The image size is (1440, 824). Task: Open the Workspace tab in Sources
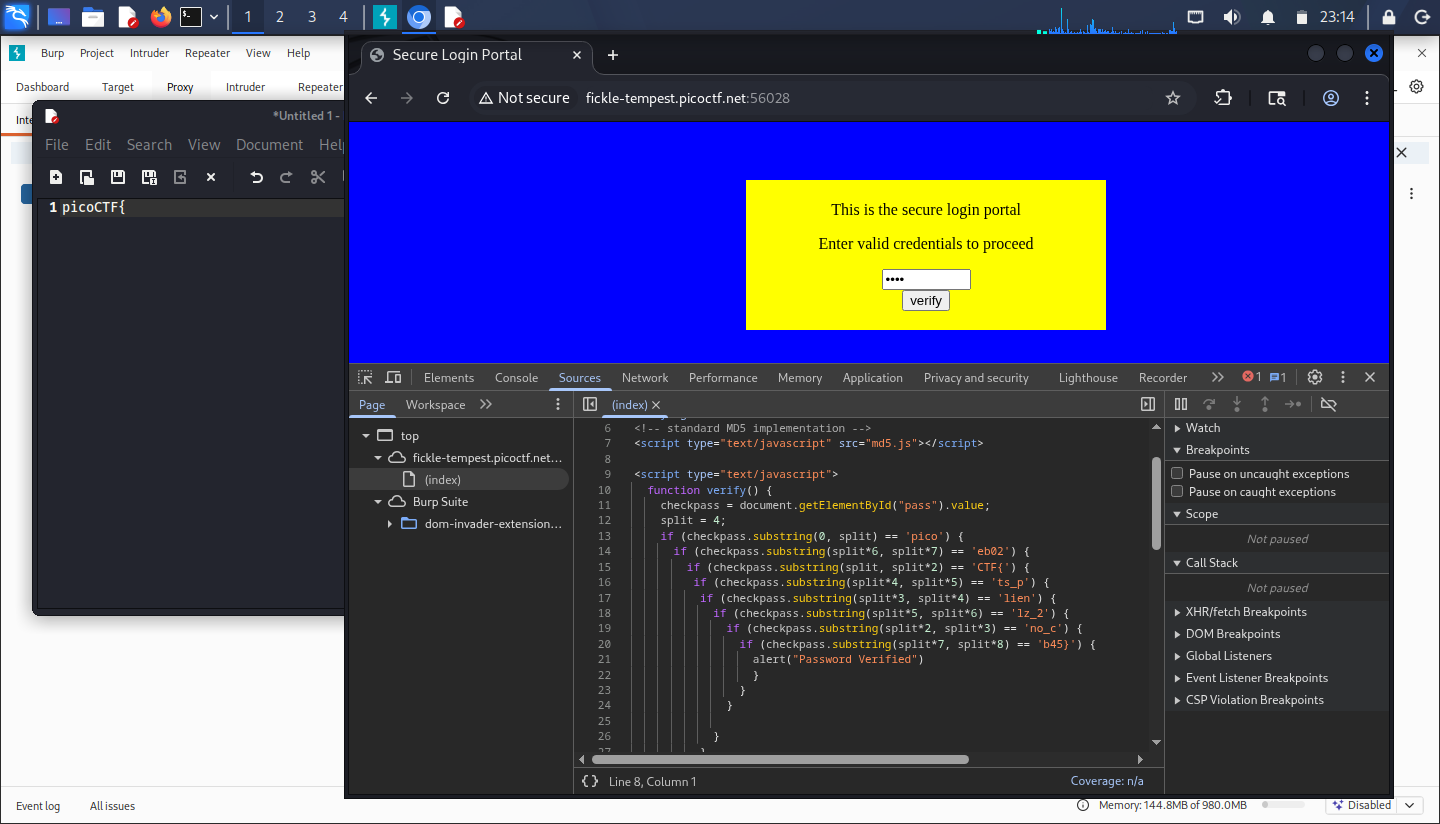point(435,405)
